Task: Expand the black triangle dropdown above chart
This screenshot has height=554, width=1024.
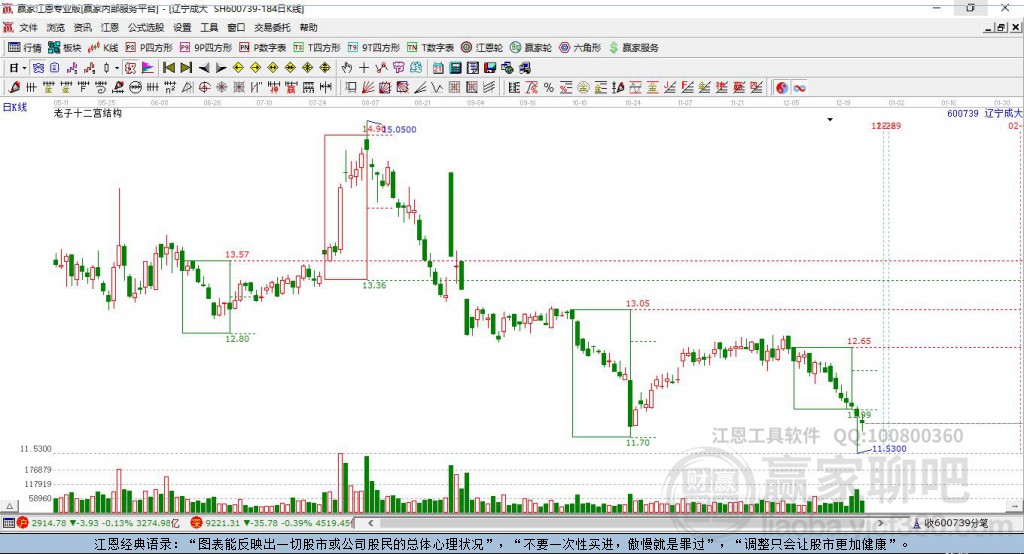Action: coord(830,120)
